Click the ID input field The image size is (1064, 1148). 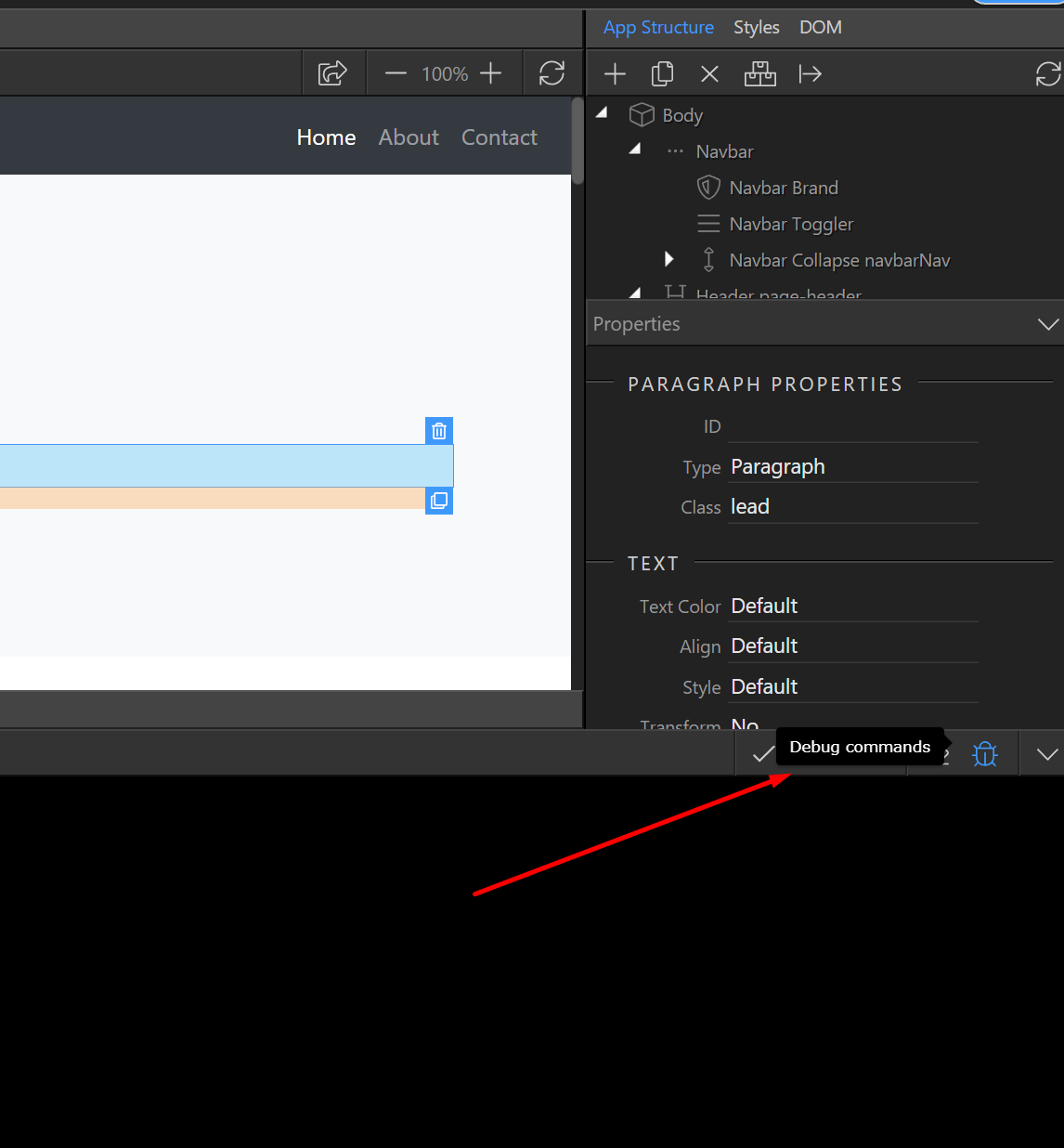[x=853, y=426]
